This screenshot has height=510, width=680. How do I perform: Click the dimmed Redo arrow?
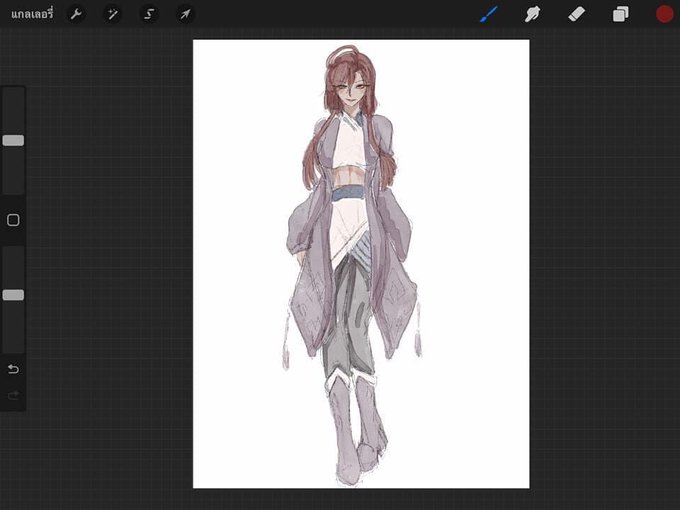click(13, 395)
